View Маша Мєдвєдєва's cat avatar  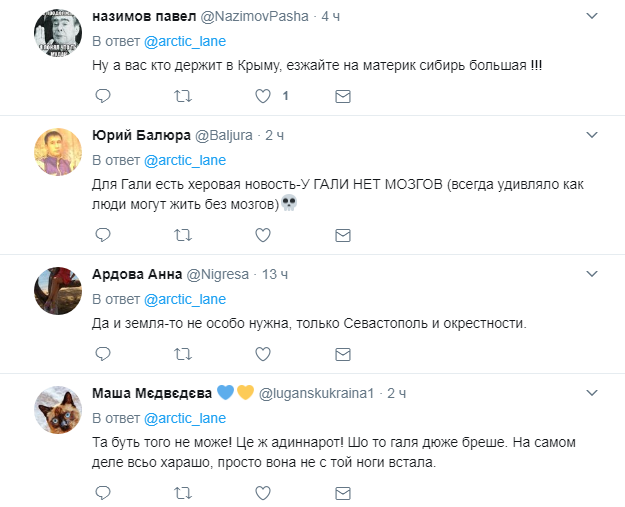pyautogui.click(x=58, y=410)
